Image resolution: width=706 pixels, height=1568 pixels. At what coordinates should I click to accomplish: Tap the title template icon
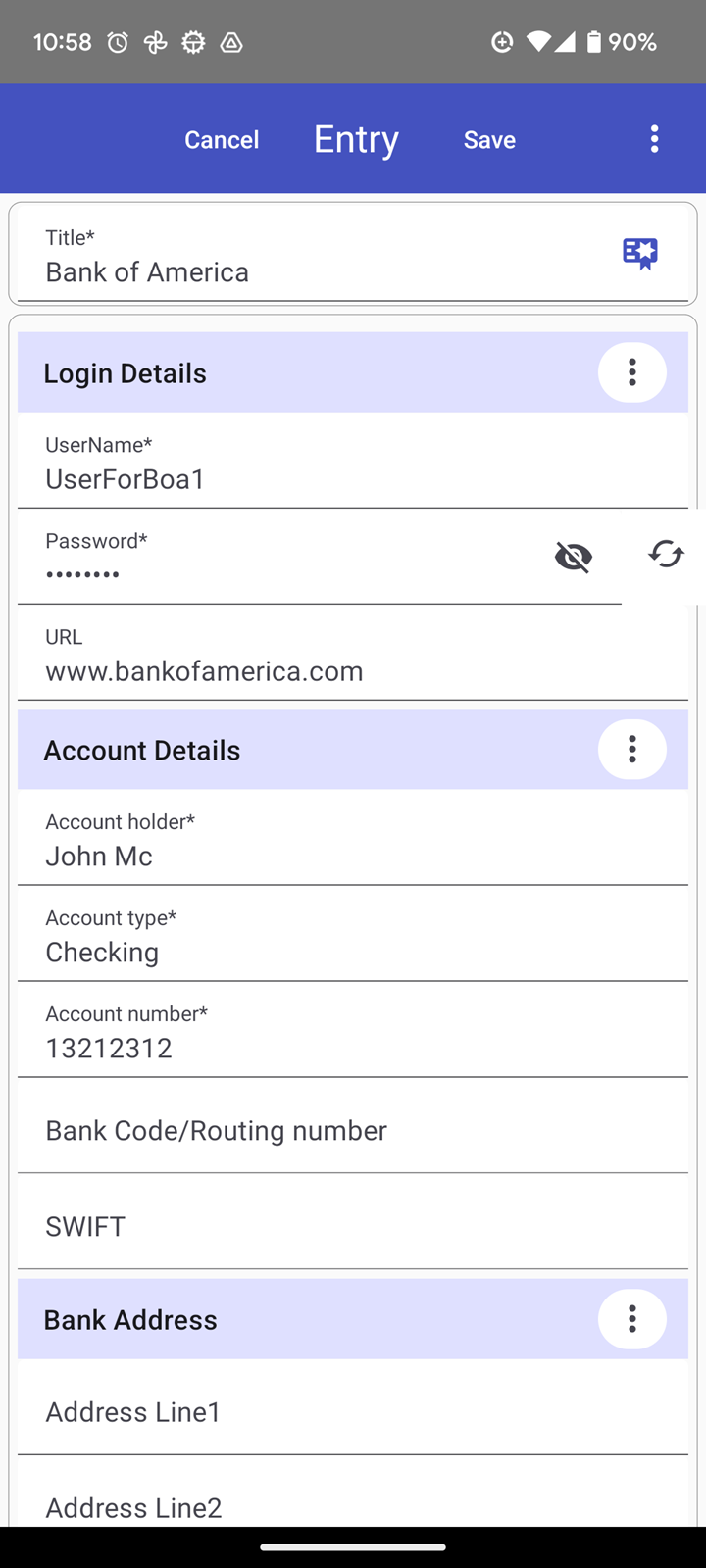(x=640, y=253)
